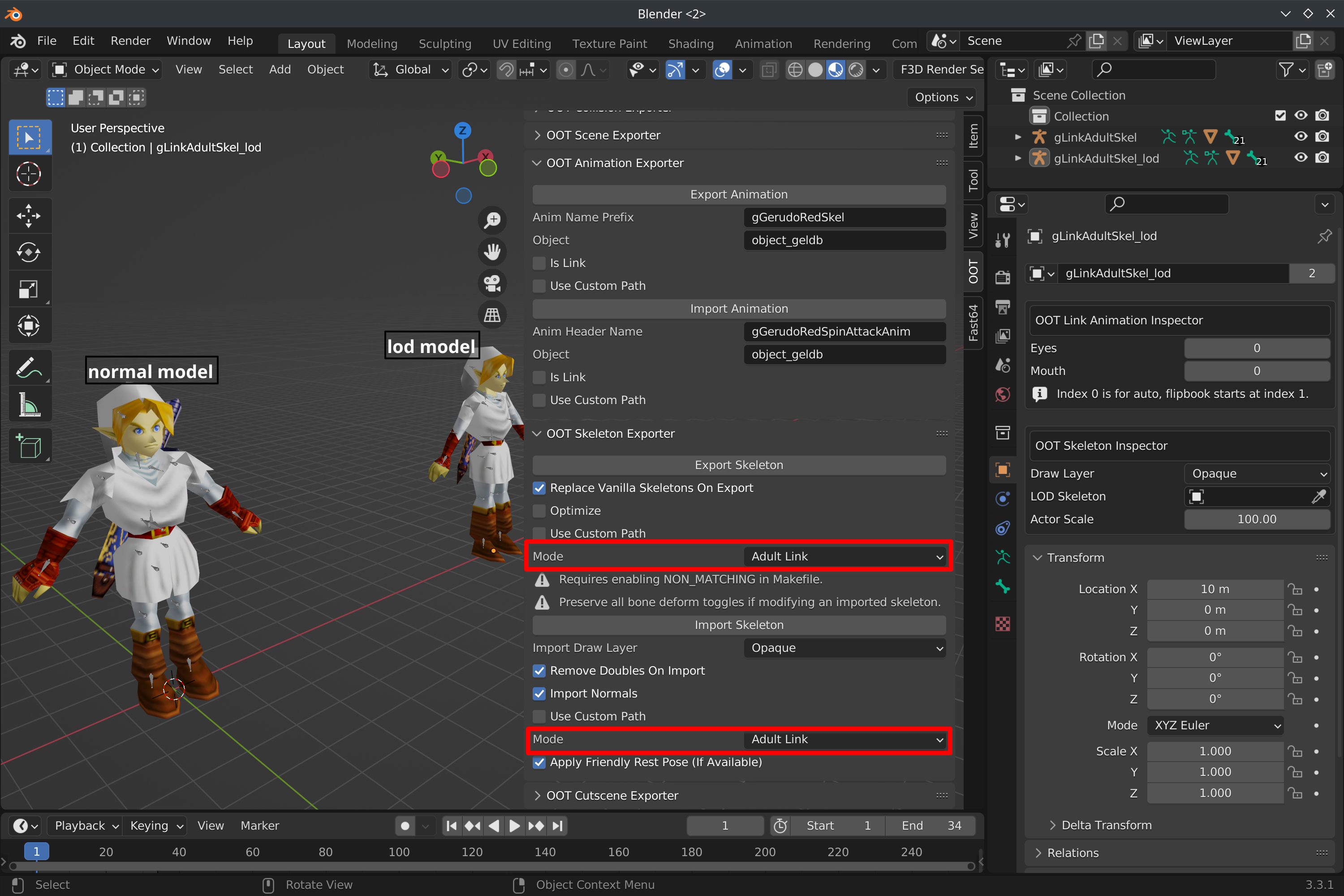Open the Draw Layer Opaque dropdown
Screen dimensions: 1344x896
pyautogui.click(x=1257, y=474)
